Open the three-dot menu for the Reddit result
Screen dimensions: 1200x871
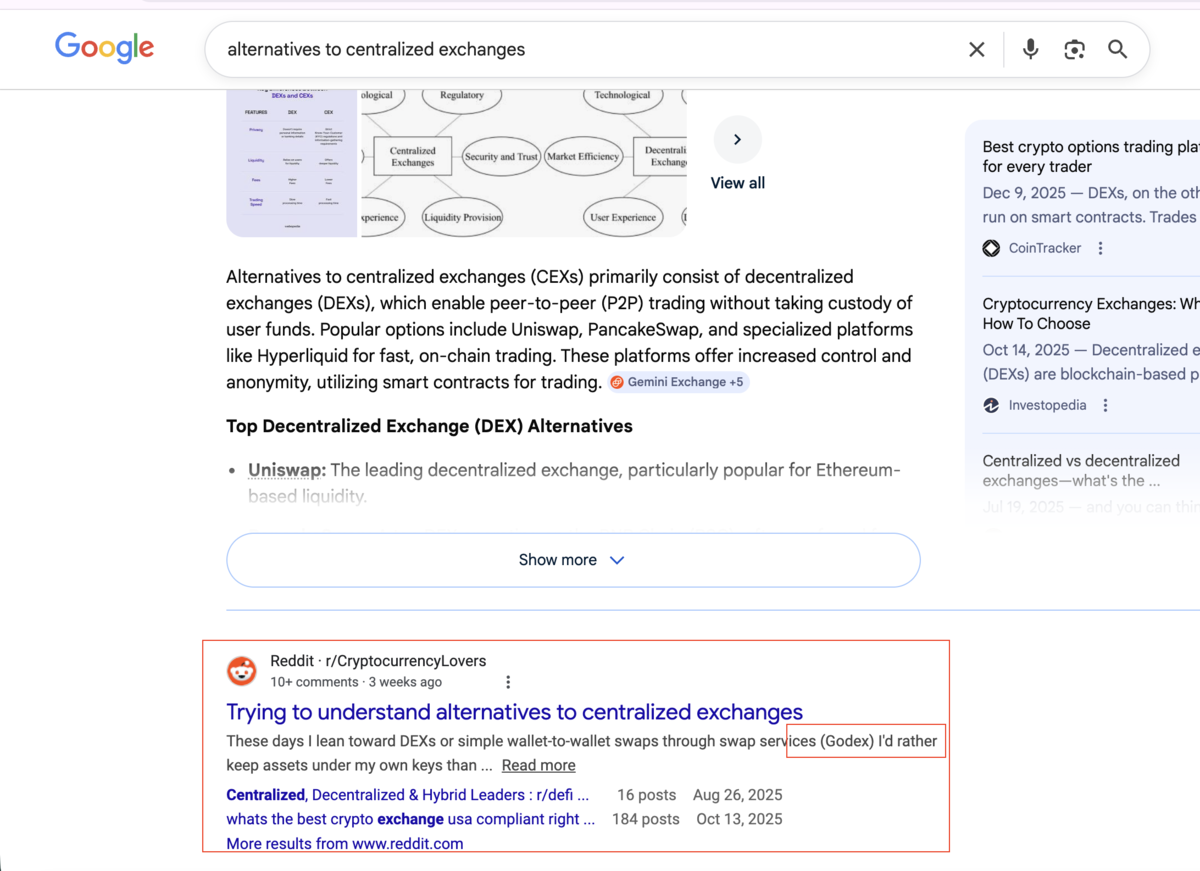pos(508,682)
